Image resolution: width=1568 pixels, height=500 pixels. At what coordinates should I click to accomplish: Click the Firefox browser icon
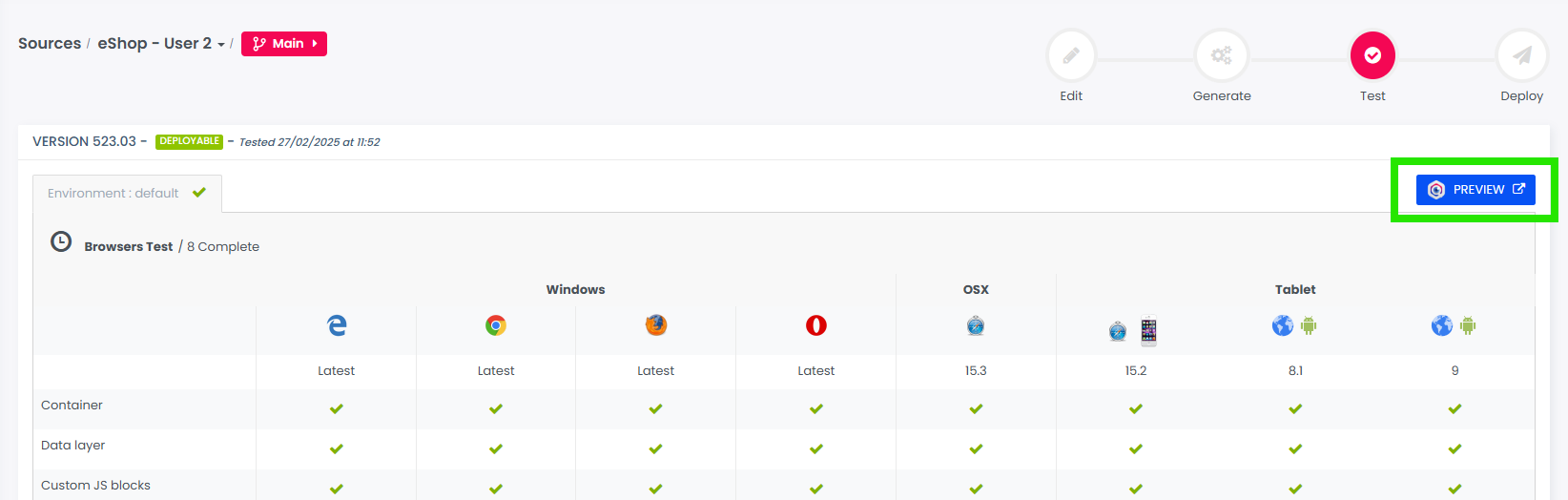tap(656, 325)
